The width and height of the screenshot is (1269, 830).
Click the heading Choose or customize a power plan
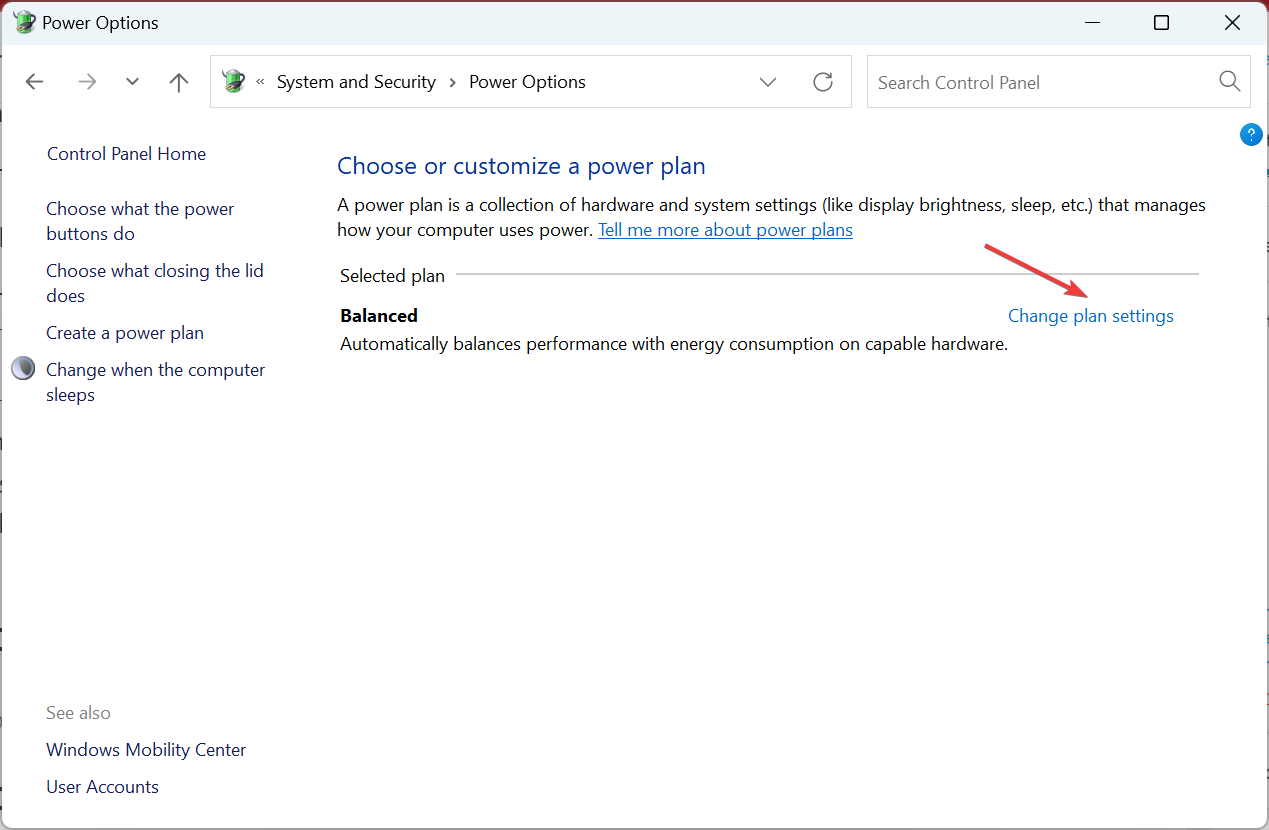(x=521, y=166)
